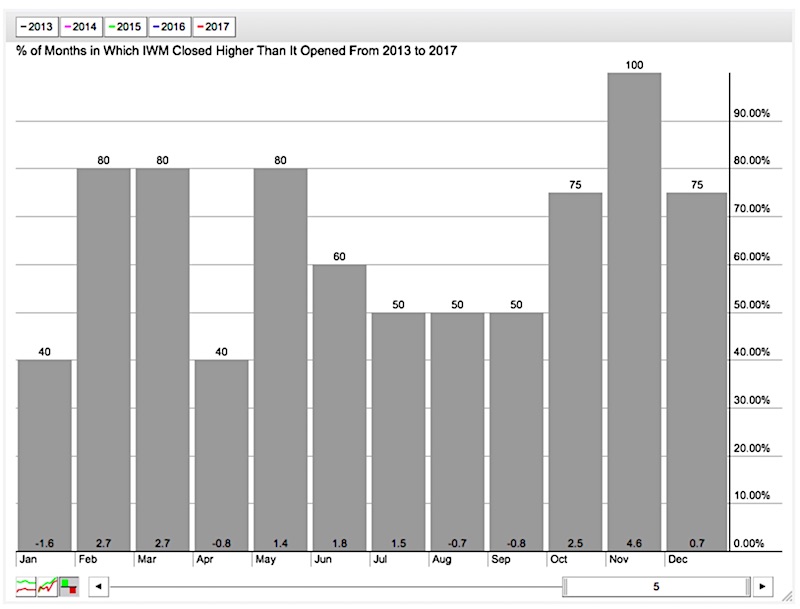Click the years slider thumb showing 5
Viewport: 800px width, 609px height.
coord(656,587)
